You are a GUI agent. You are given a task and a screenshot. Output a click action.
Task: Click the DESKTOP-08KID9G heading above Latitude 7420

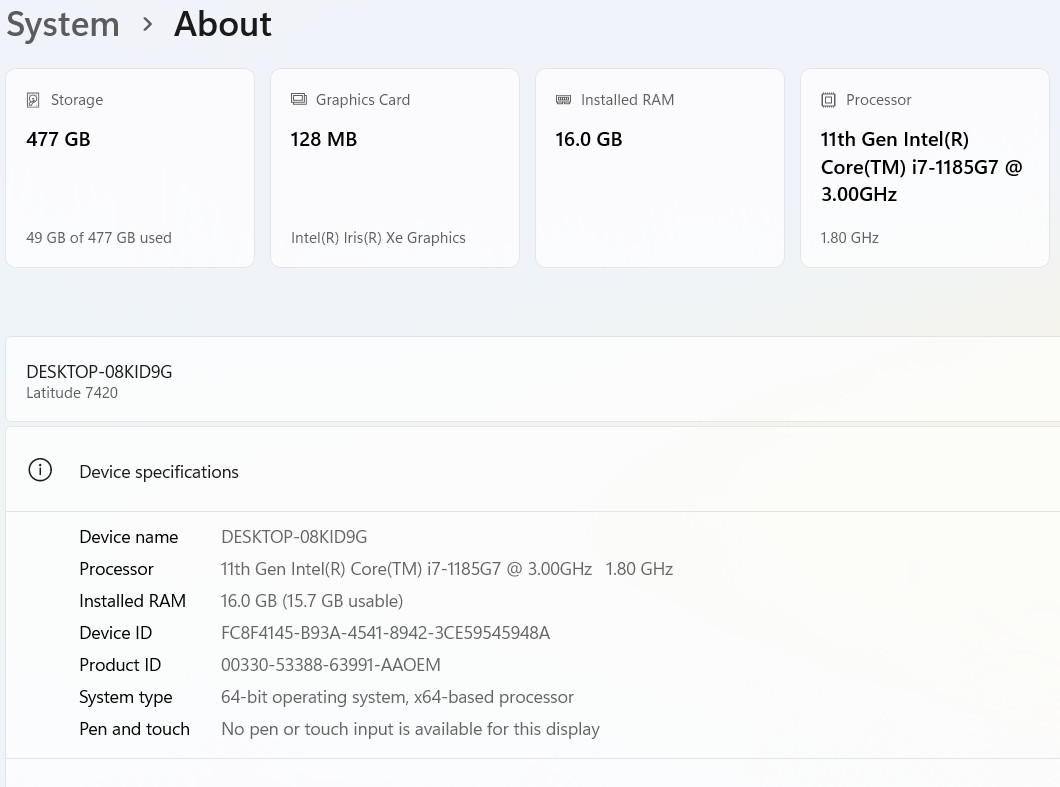tap(99, 372)
